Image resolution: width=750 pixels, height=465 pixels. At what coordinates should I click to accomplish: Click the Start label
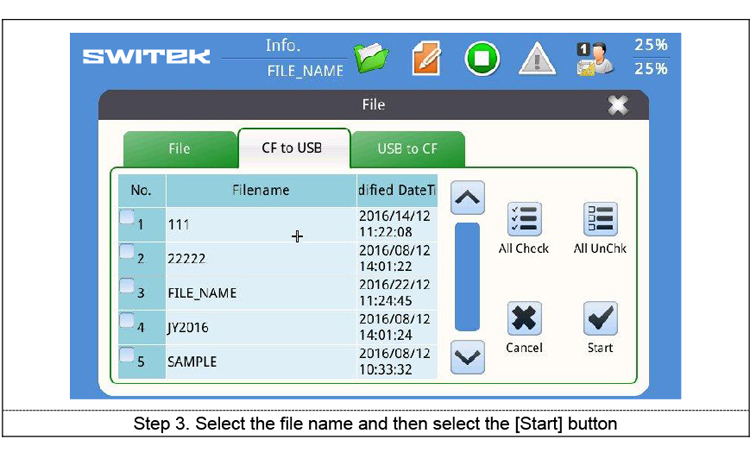(600, 348)
